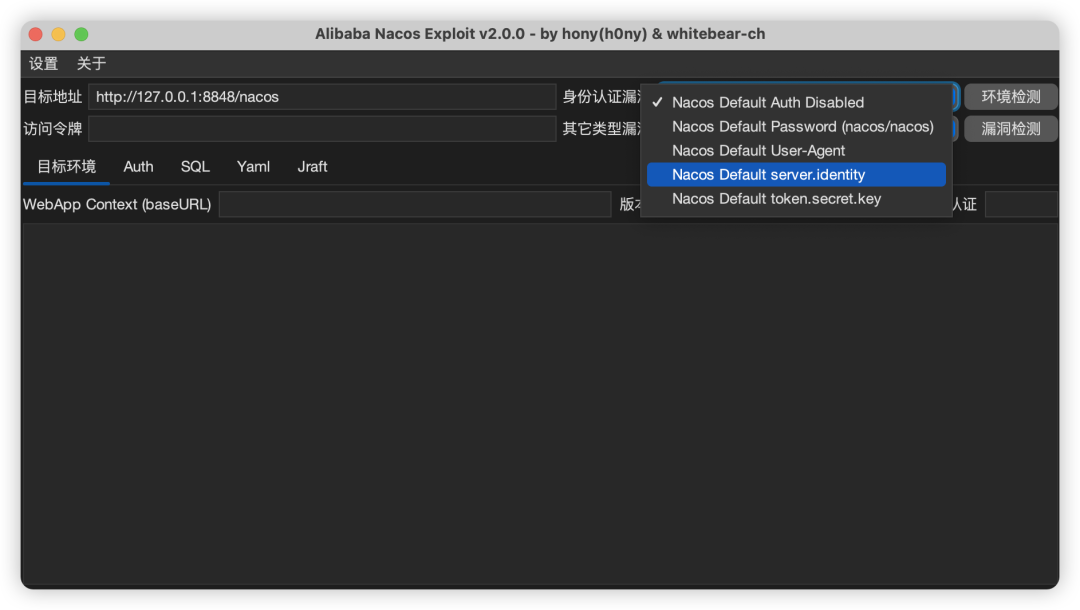Screen dimensions: 1080x610
Task: Switch to the Auth tab
Action: [138, 167]
